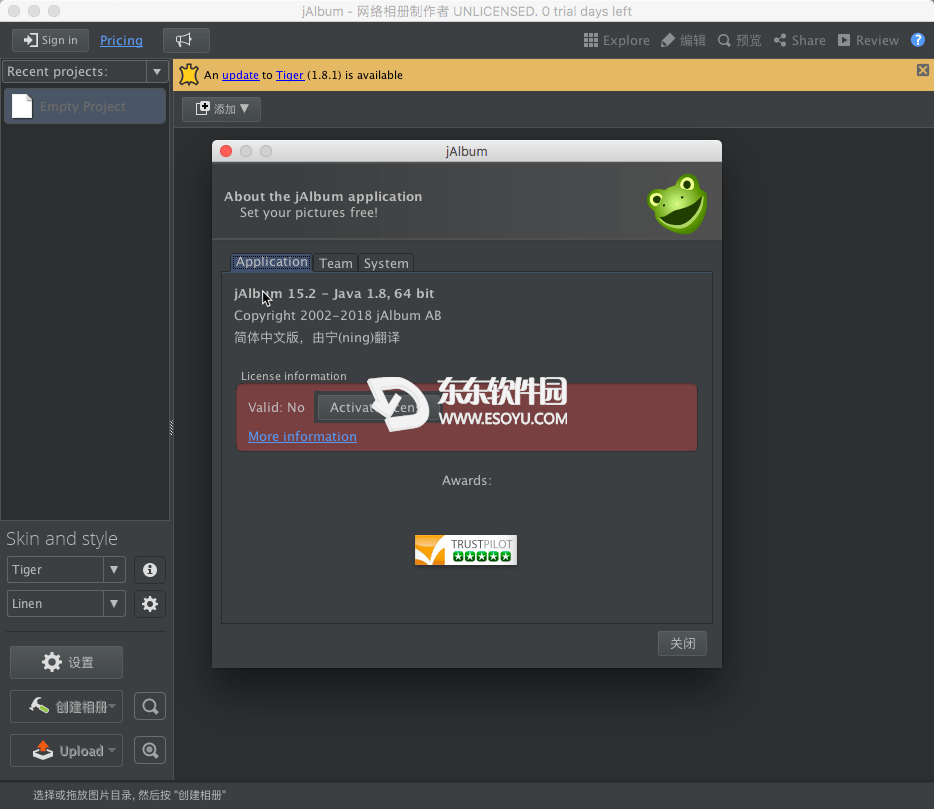Viewport: 934px width, 809px height.
Task: Click the green frog jAlbum logo
Action: [x=677, y=204]
